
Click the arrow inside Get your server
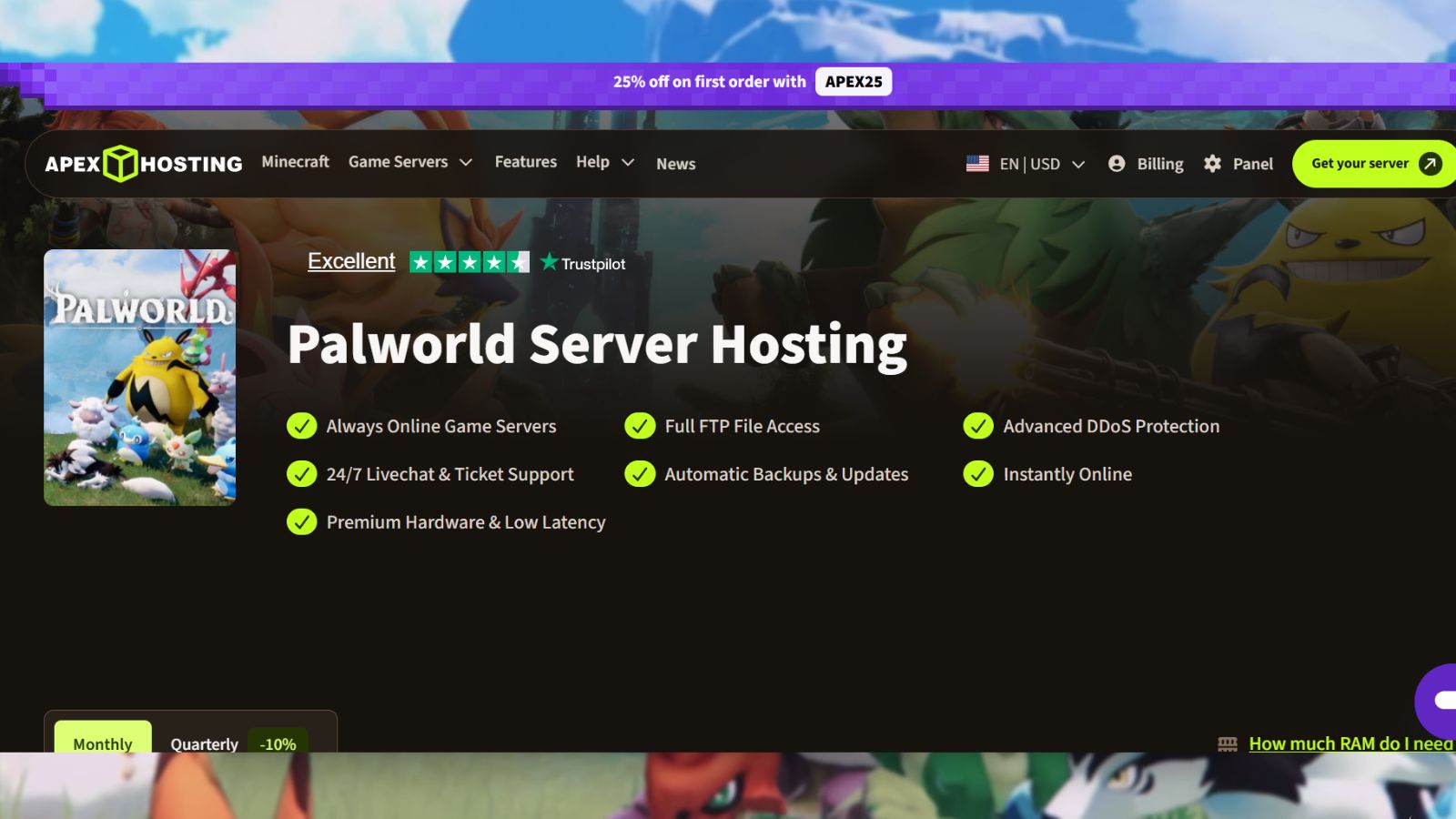click(1431, 164)
